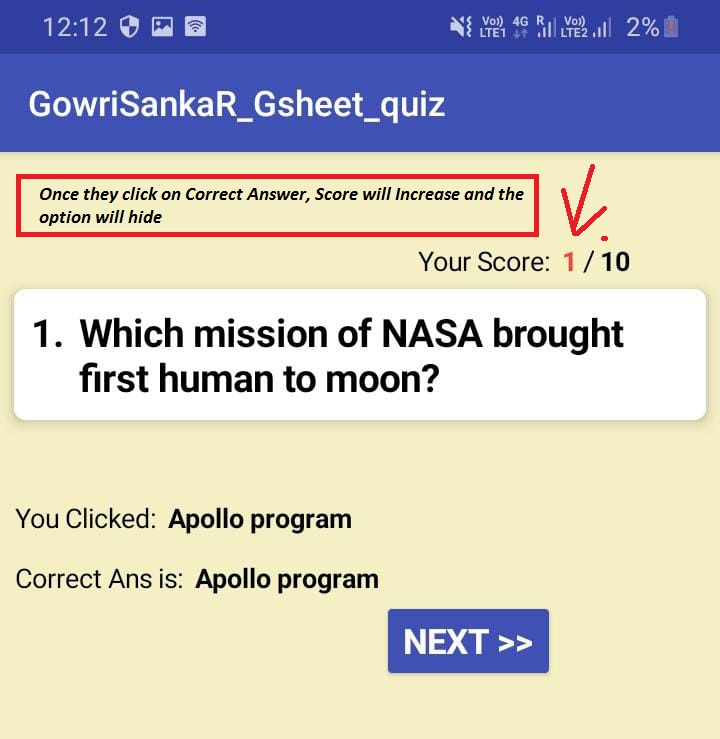
Task: Tap the low battery icon
Action: [x=672, y=27]
